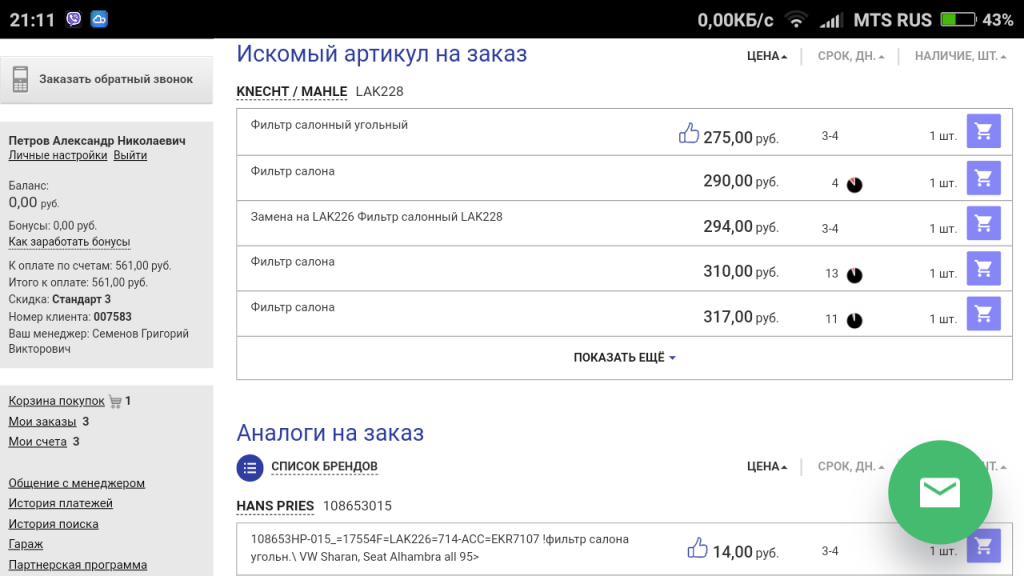Add the 294,00 руб. LAK226 replacement to cart
Image resolution: width=1024 pixels, height=576 pixels.
tap(983, 222)
